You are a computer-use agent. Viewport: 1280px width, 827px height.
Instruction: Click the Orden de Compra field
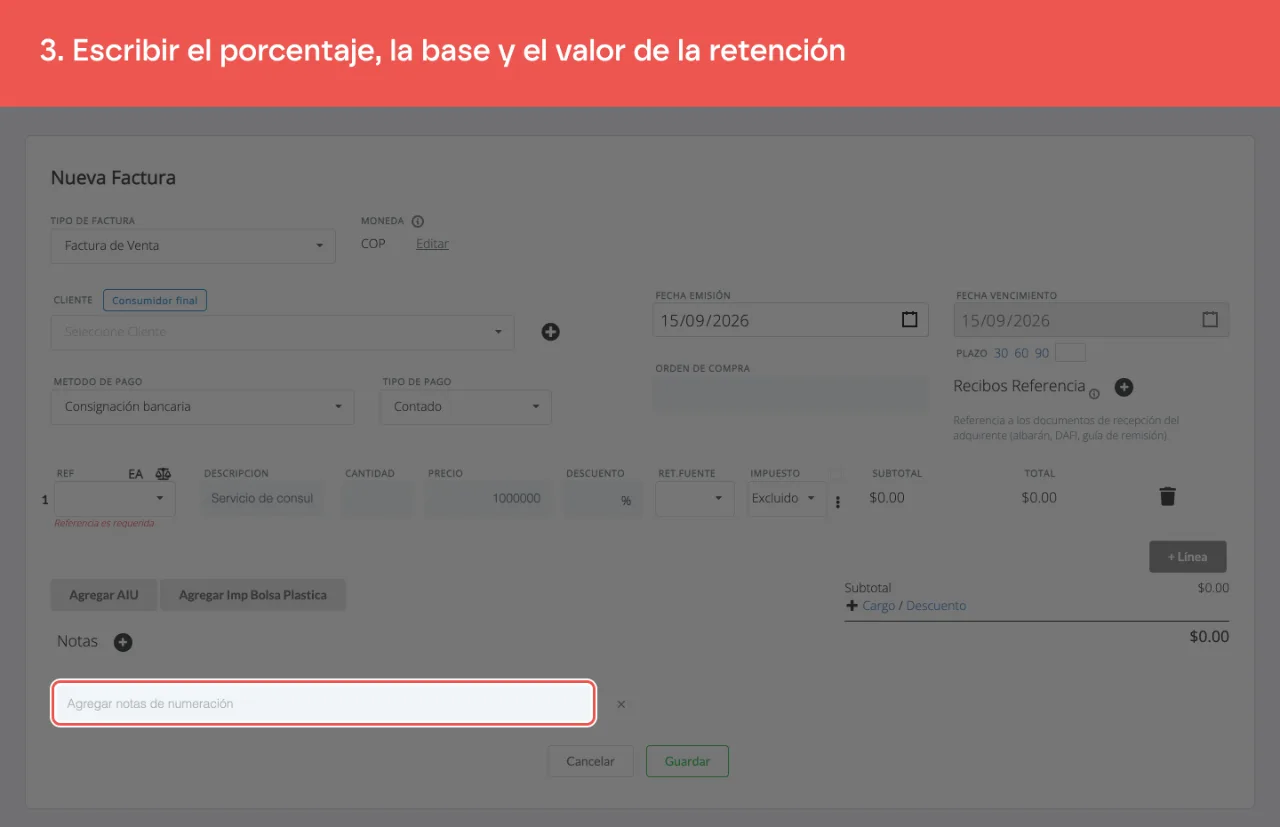point(791,395)
